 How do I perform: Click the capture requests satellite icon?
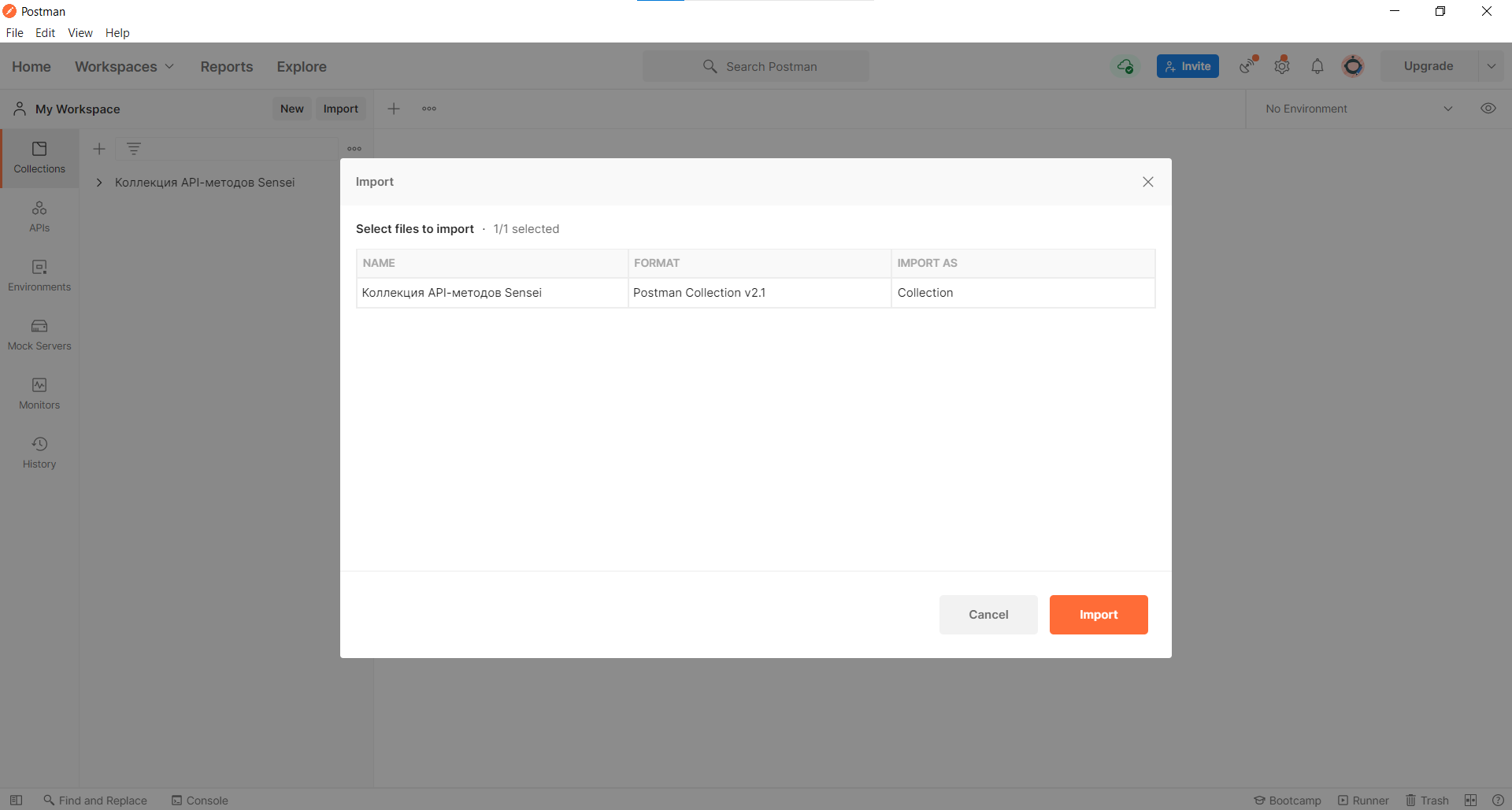[1247, 66]
